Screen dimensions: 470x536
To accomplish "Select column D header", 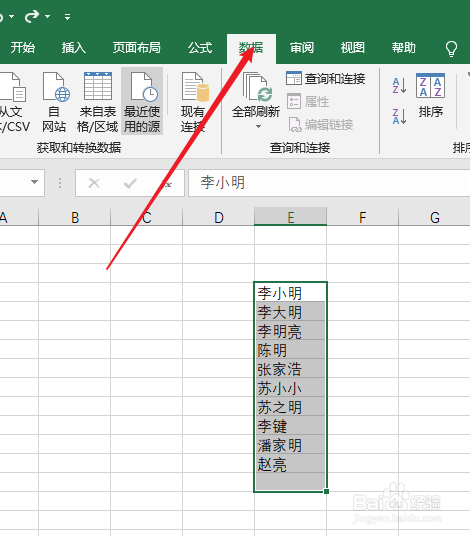I will 218,217.
